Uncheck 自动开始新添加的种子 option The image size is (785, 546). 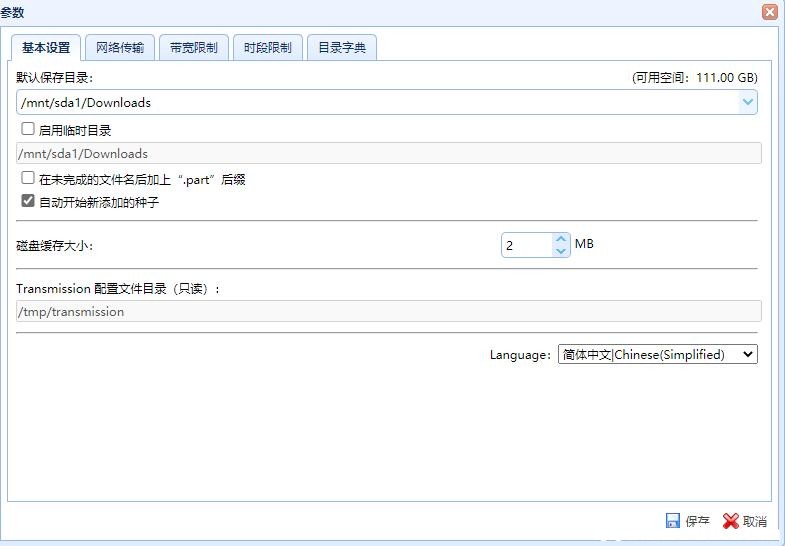28,201
